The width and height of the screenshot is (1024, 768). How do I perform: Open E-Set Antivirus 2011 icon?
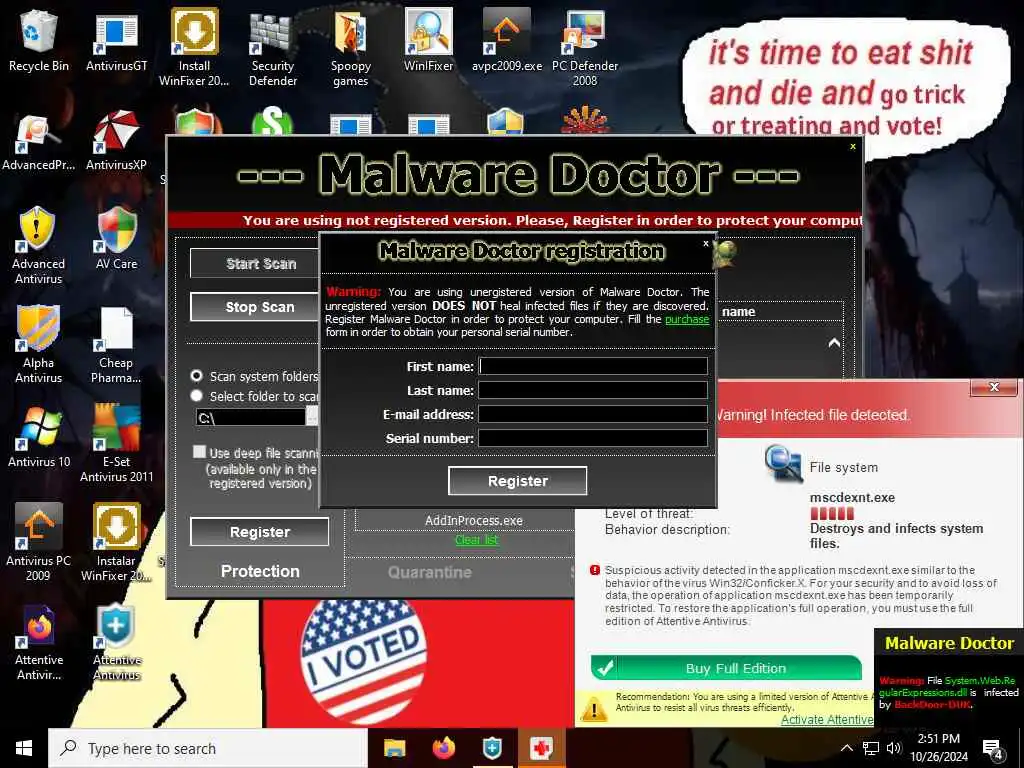116,444
